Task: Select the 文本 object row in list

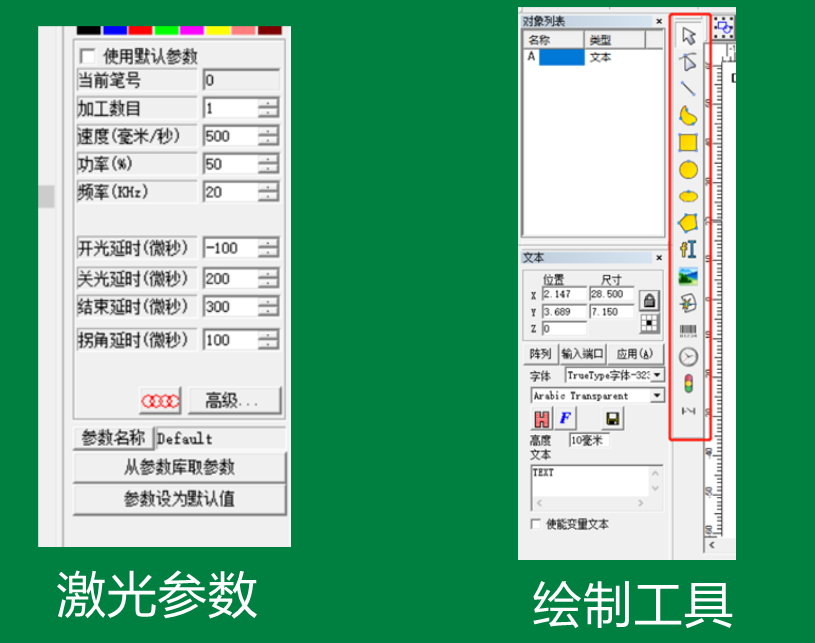Action: tap(593, 57)
